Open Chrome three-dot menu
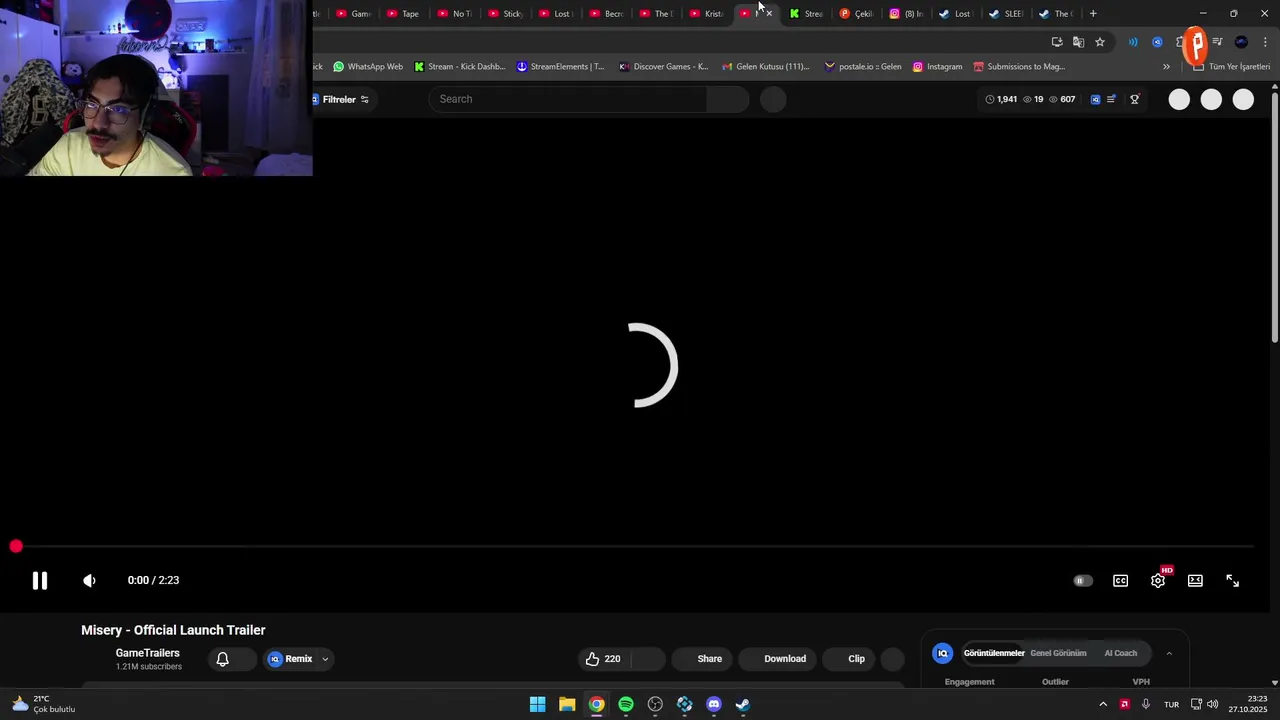The width and height of the screenshot is (1280, 720). (x=1265, y=42)
